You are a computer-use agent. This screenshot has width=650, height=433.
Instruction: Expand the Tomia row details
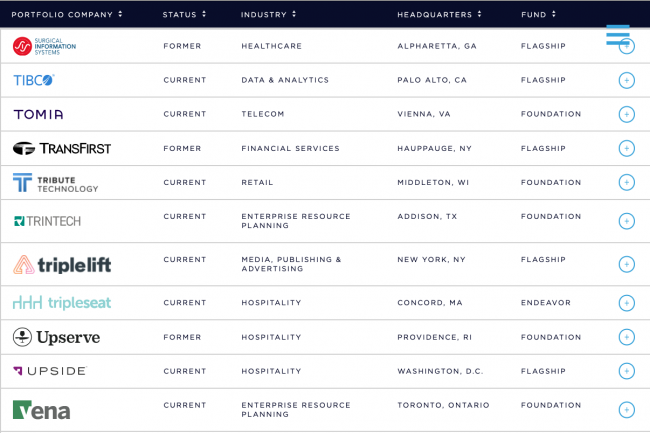pyautogui.click(x=626, y=114)
